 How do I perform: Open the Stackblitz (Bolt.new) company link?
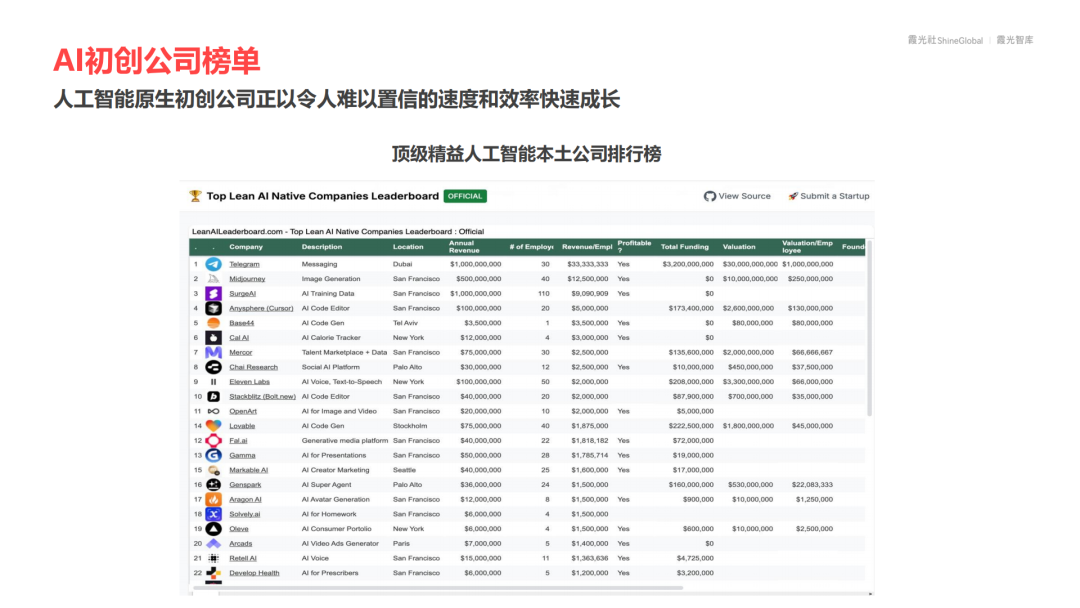(x=262, y=397)
